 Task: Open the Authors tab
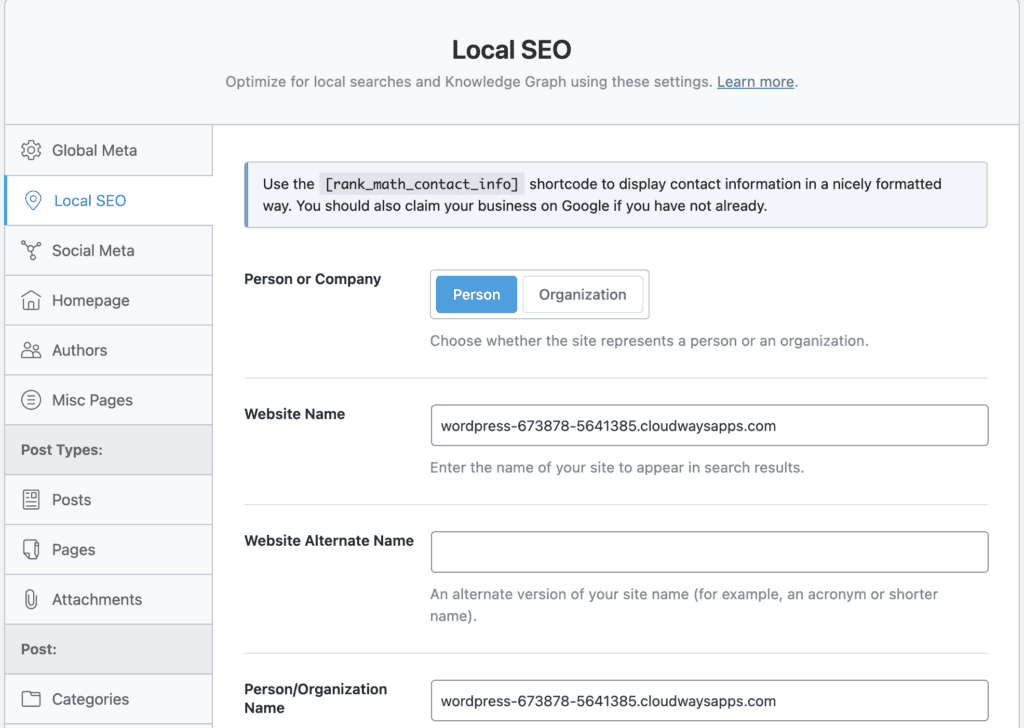pyautogui.click(x=108, y=350)
